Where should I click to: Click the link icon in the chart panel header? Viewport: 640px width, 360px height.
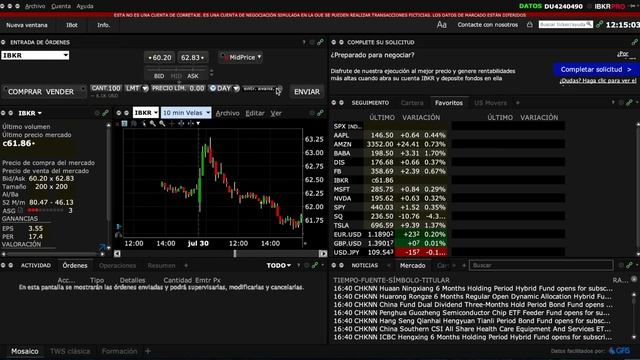pos(320,113)
